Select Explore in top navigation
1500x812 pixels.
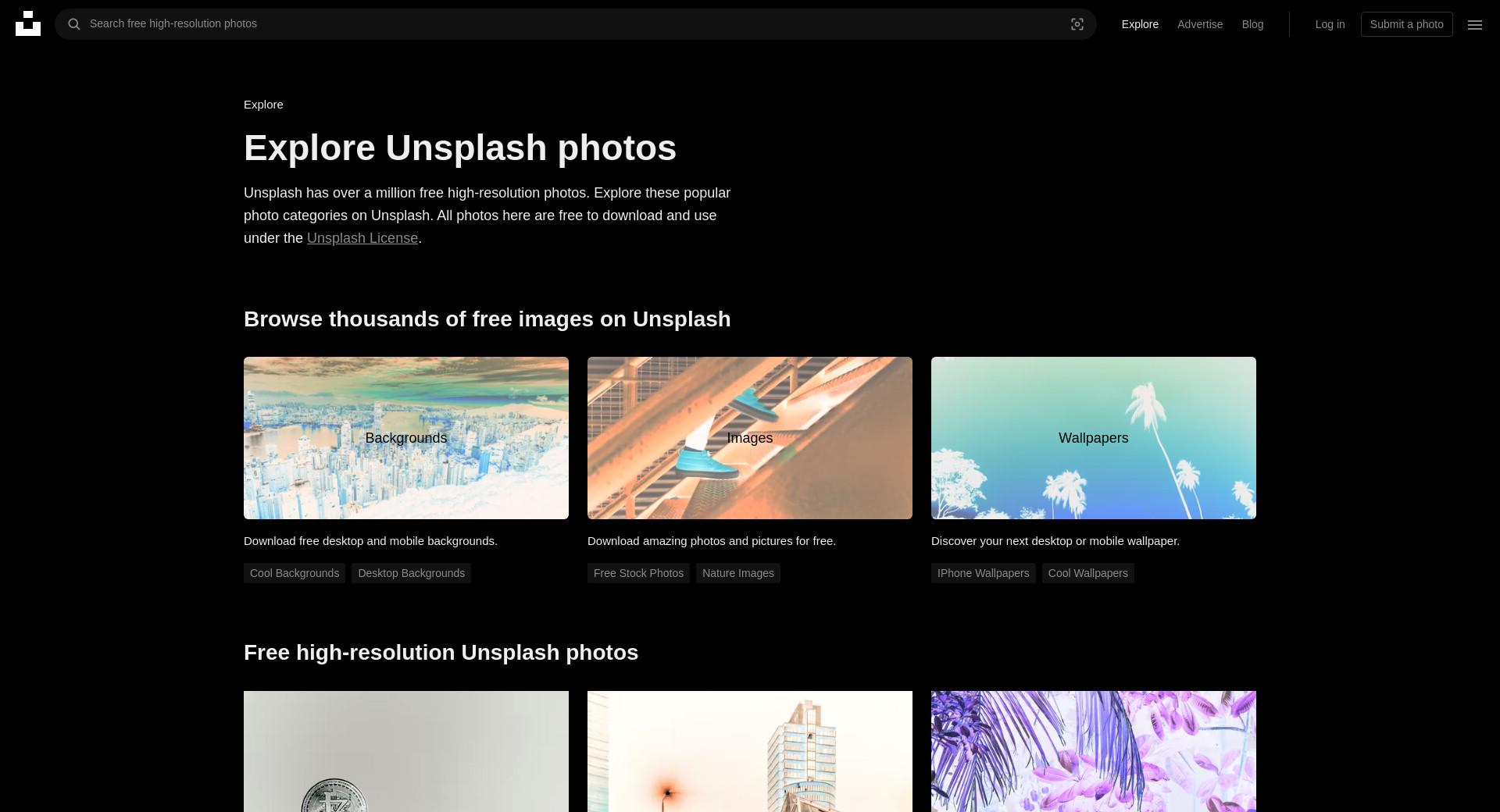[x=1140, y=24]
